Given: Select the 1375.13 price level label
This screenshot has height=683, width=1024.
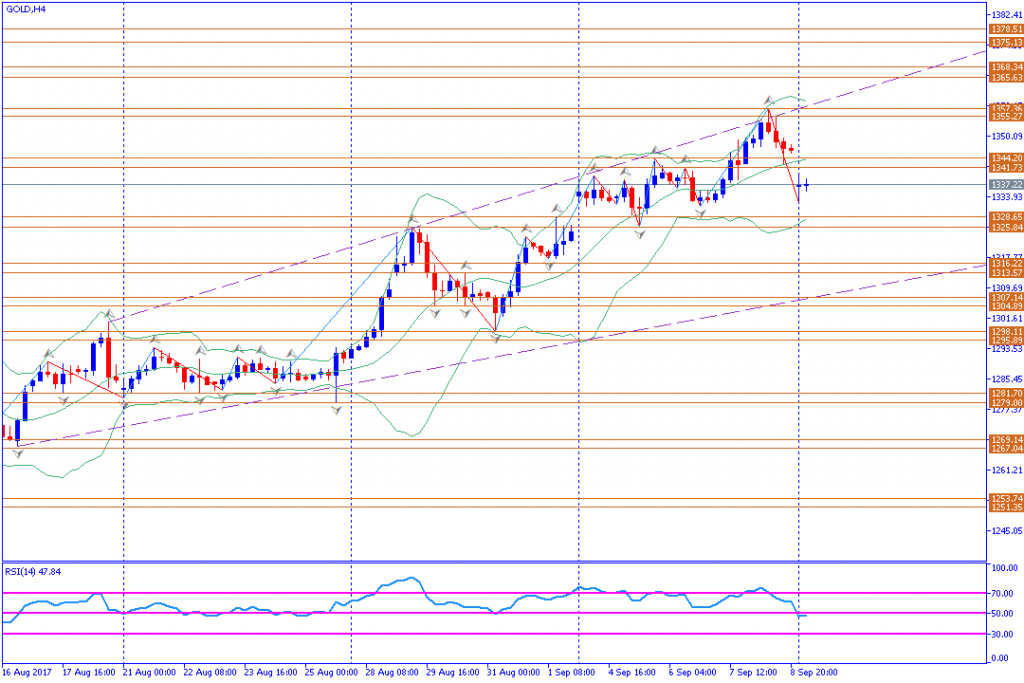Looking at the screenshot, I should point(1006,42).
